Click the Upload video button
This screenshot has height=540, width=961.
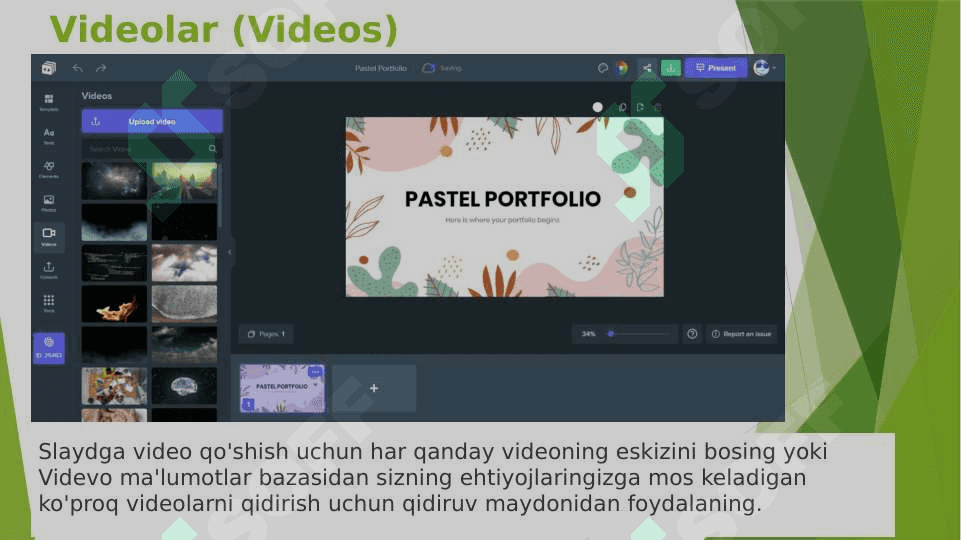[152, 121]
